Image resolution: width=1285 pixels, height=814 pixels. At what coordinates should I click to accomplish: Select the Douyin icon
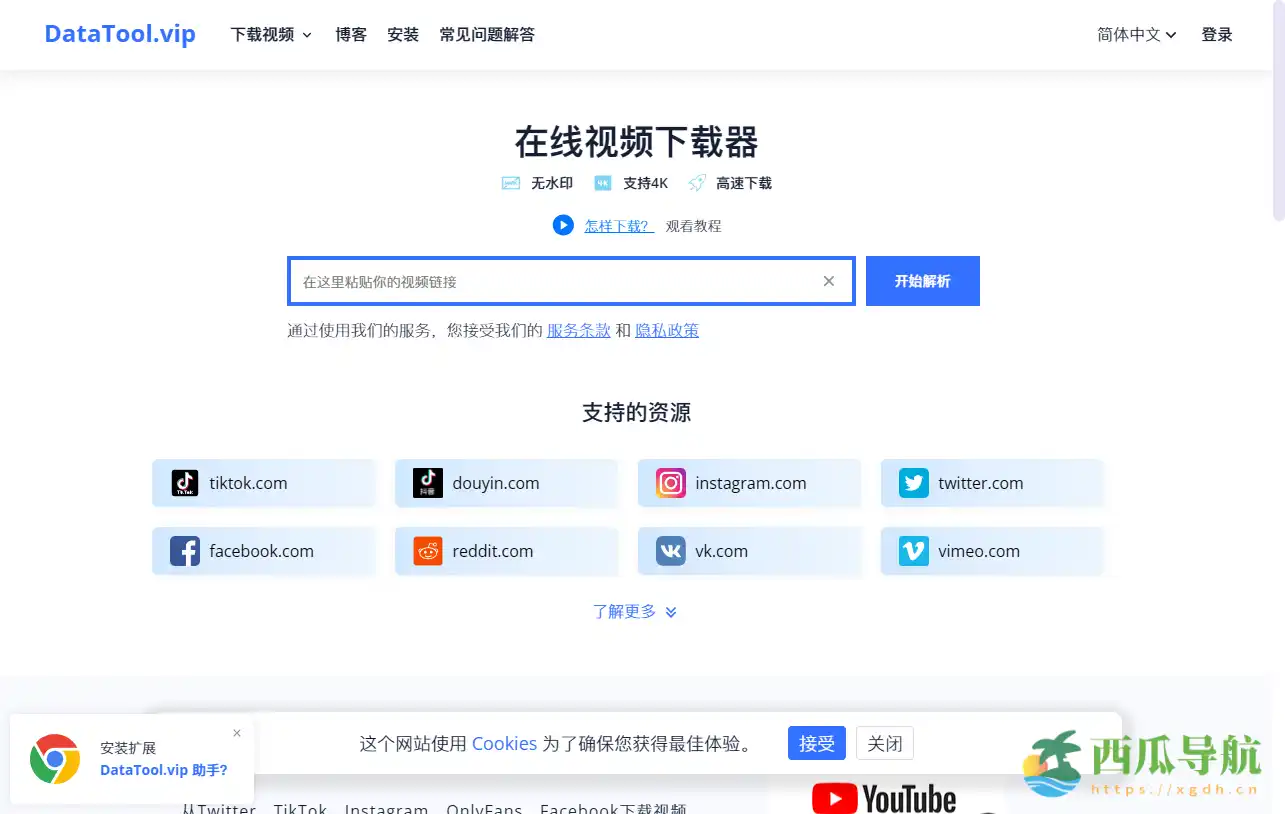click(x=428, y=483)
